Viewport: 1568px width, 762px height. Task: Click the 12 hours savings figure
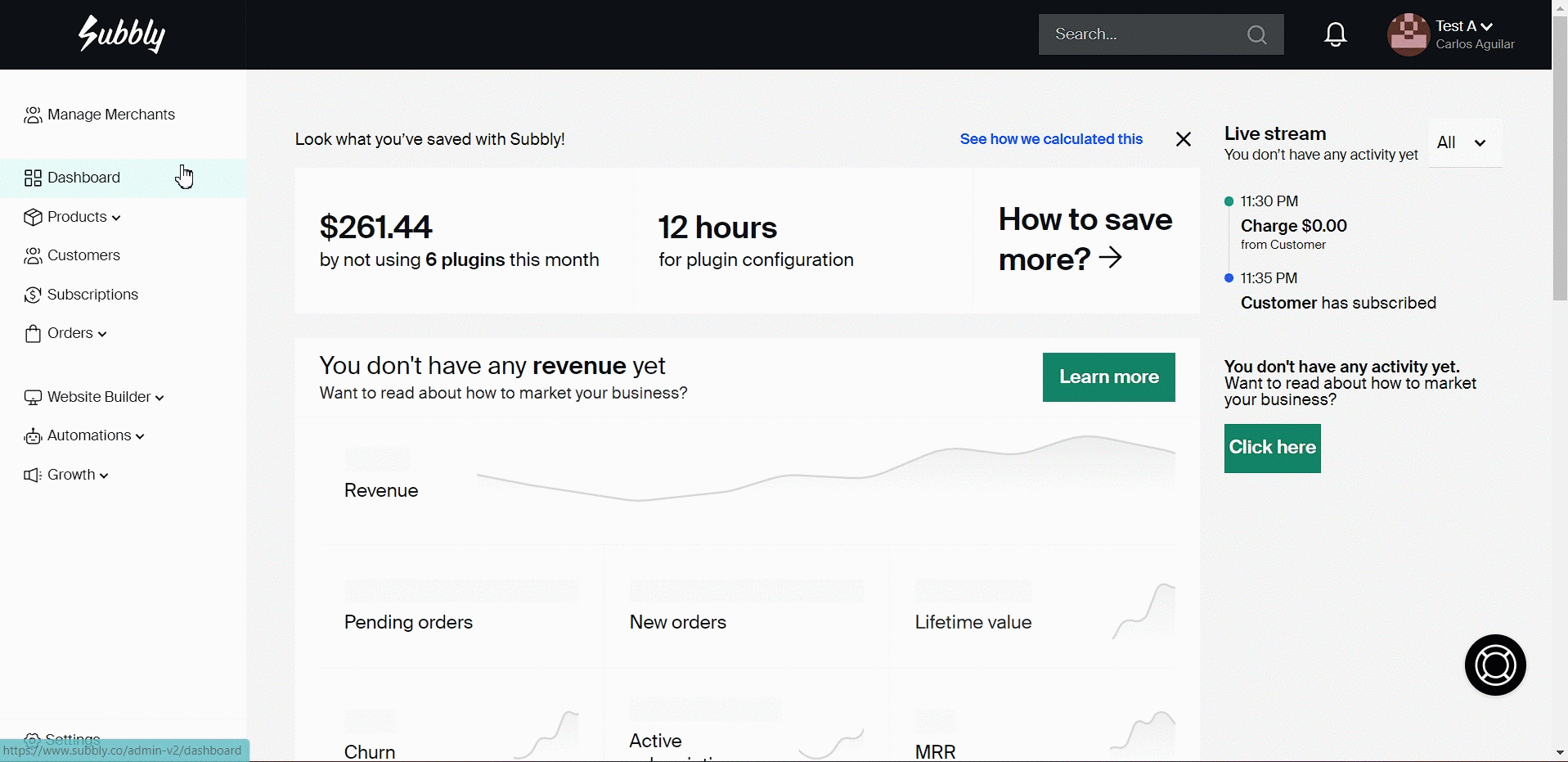click(718, 228)
